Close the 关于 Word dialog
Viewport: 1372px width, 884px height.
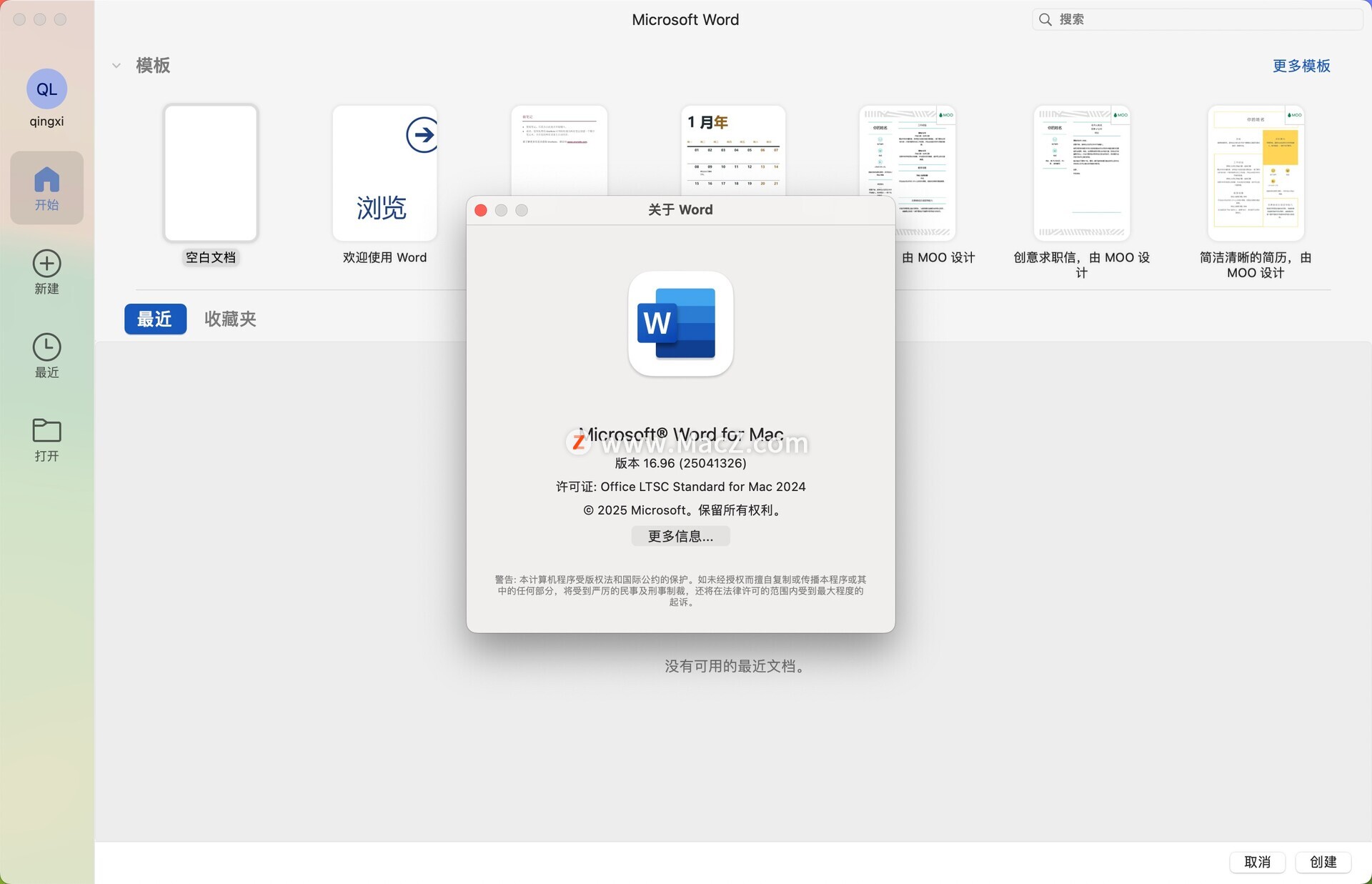coord(481,210)
